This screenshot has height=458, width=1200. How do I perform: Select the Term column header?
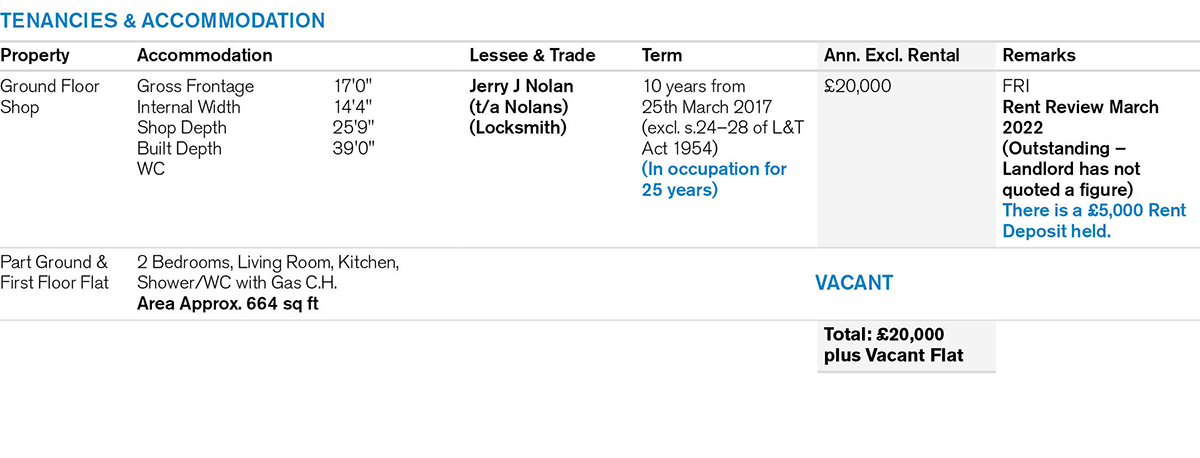click(662, 56)
